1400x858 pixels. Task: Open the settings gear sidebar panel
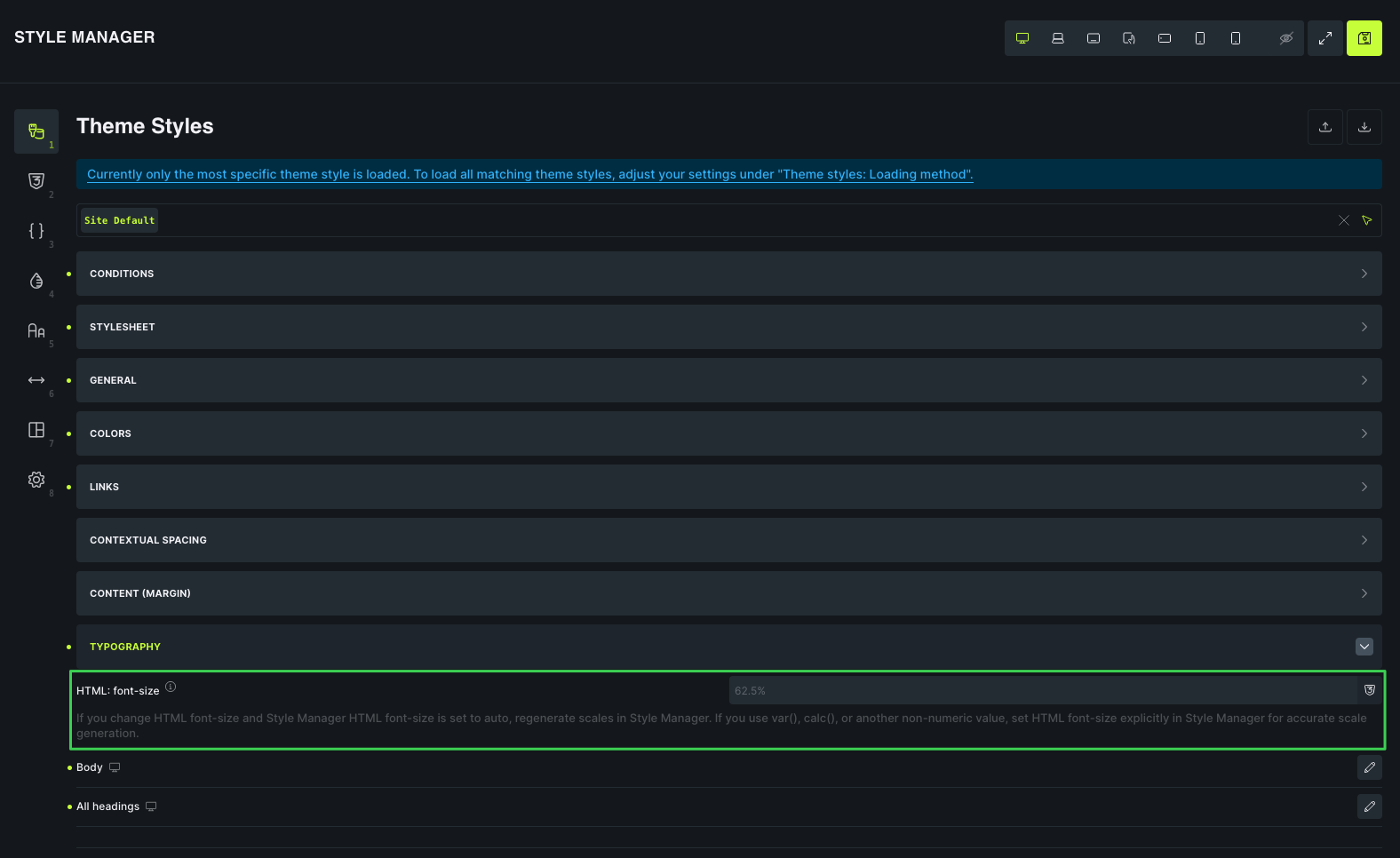click(36, 480)
